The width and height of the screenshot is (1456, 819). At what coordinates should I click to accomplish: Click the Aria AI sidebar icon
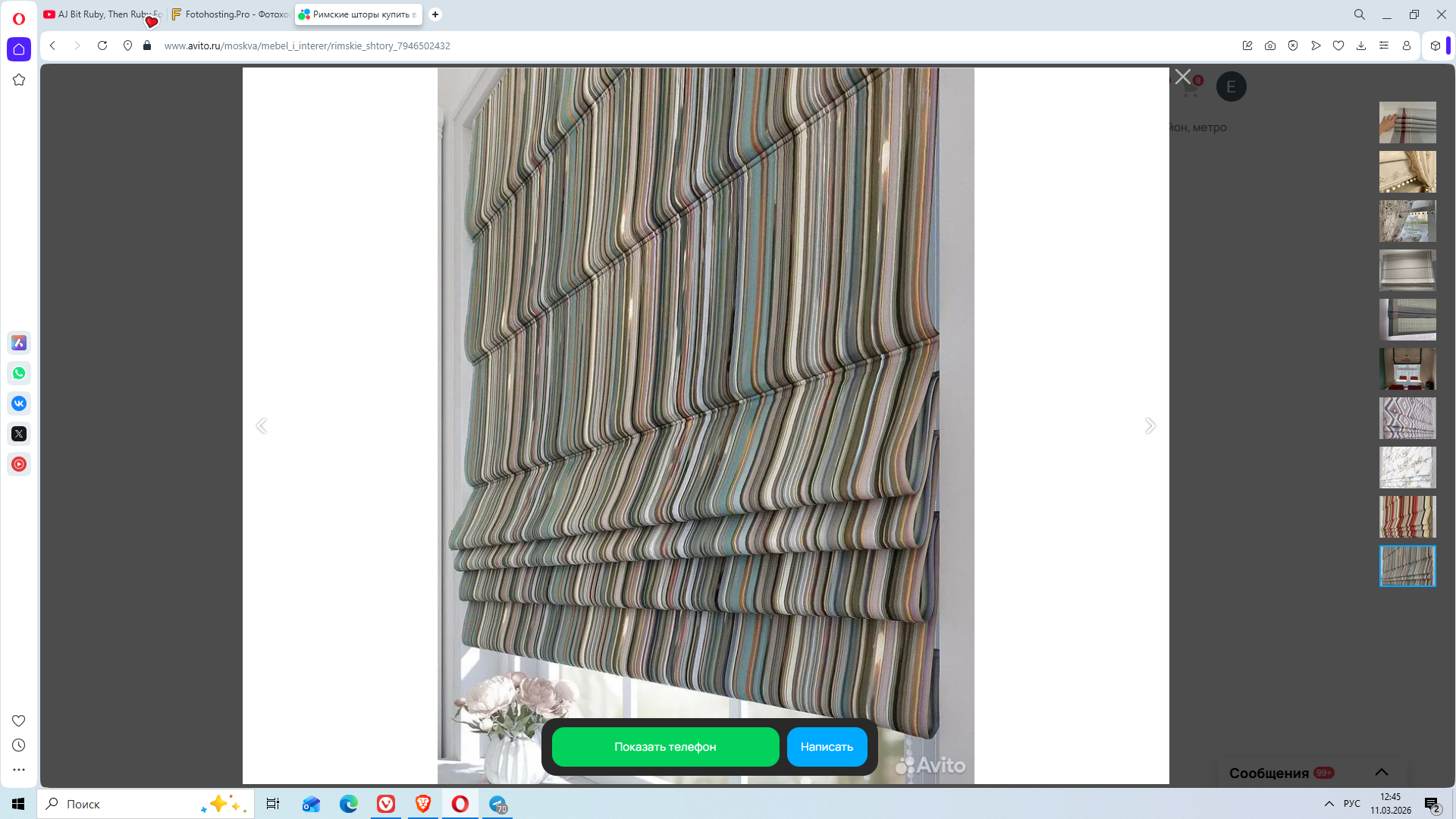tap(19, 343)
